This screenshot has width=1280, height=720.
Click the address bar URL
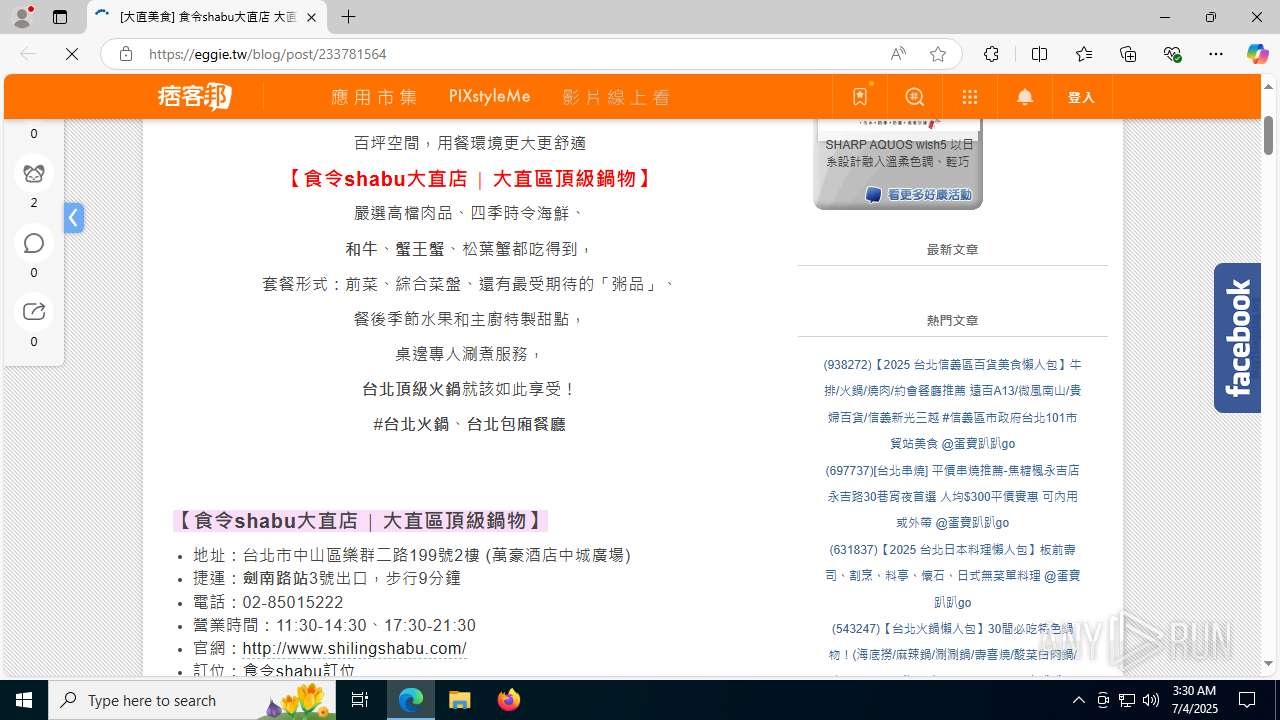267,54
